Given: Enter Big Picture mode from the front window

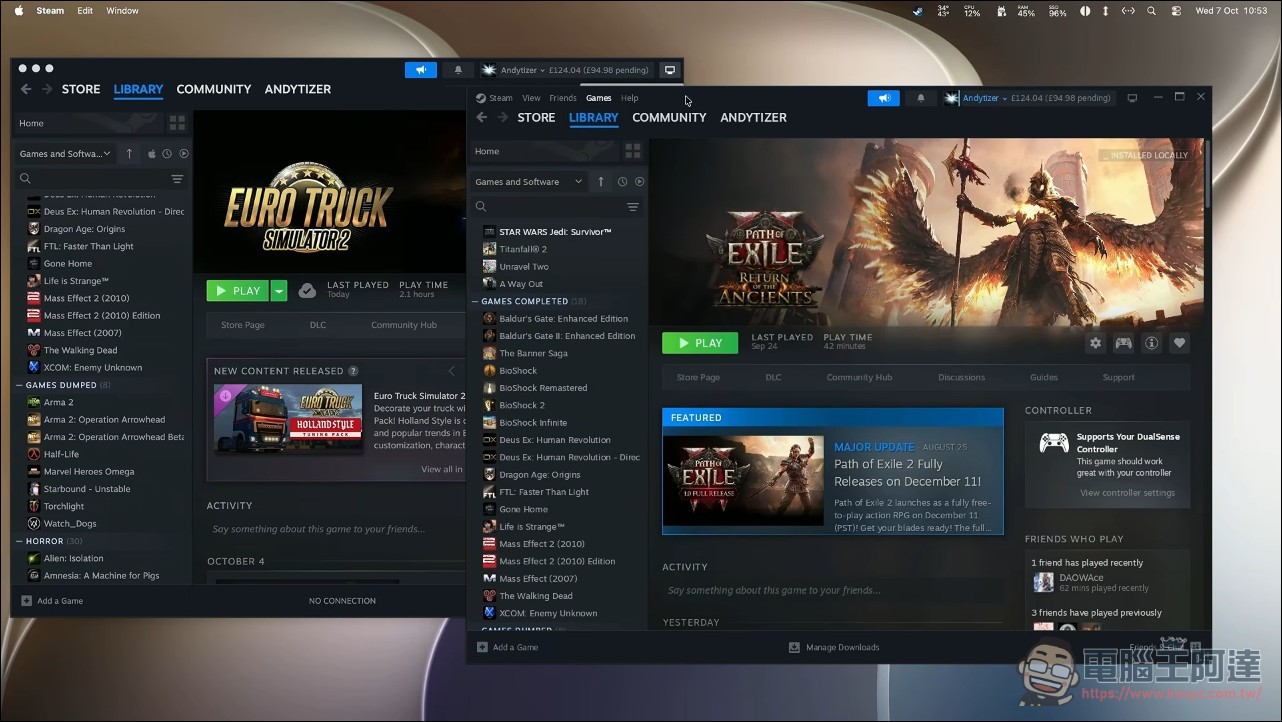Looking at the screenshot, I should click(x=1132, y=98).
